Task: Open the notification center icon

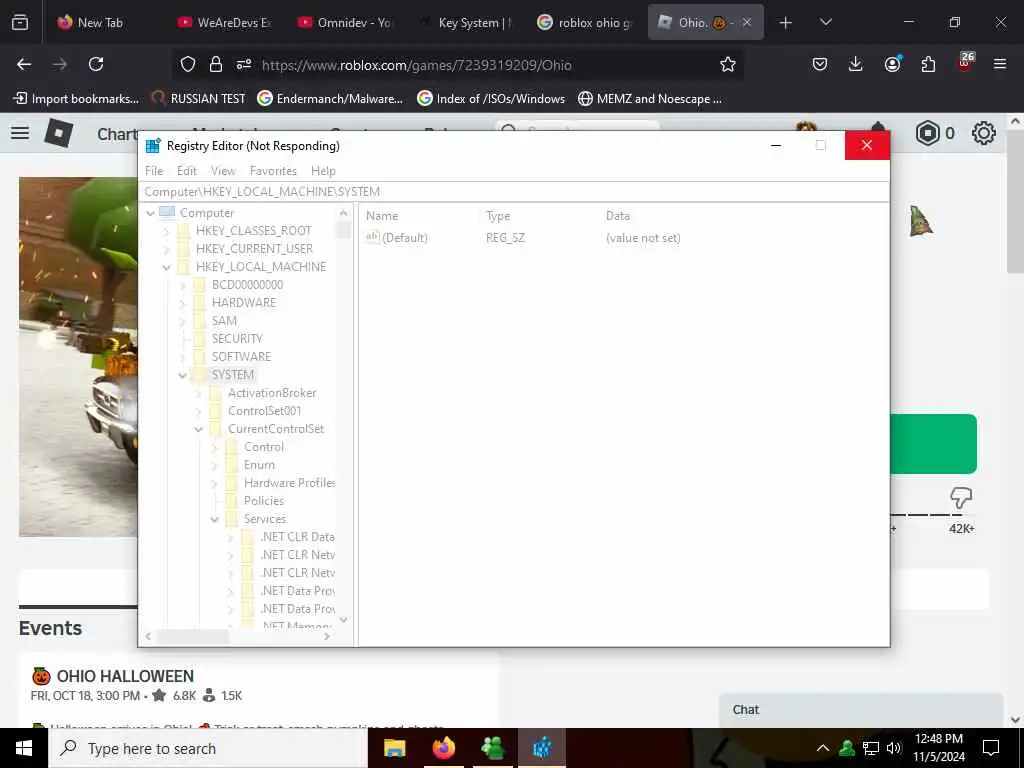Action: coord(991,748)
